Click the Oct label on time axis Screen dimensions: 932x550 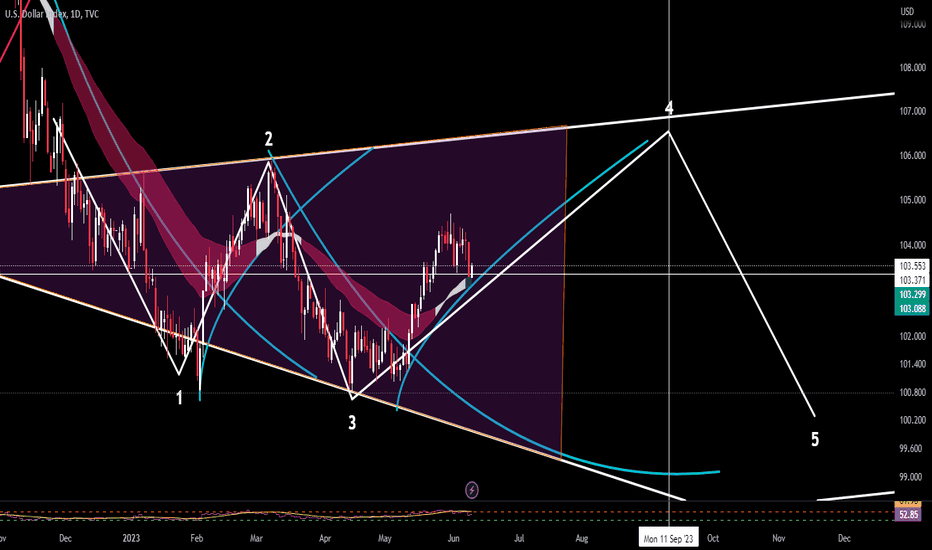click(x=713, y=538)
